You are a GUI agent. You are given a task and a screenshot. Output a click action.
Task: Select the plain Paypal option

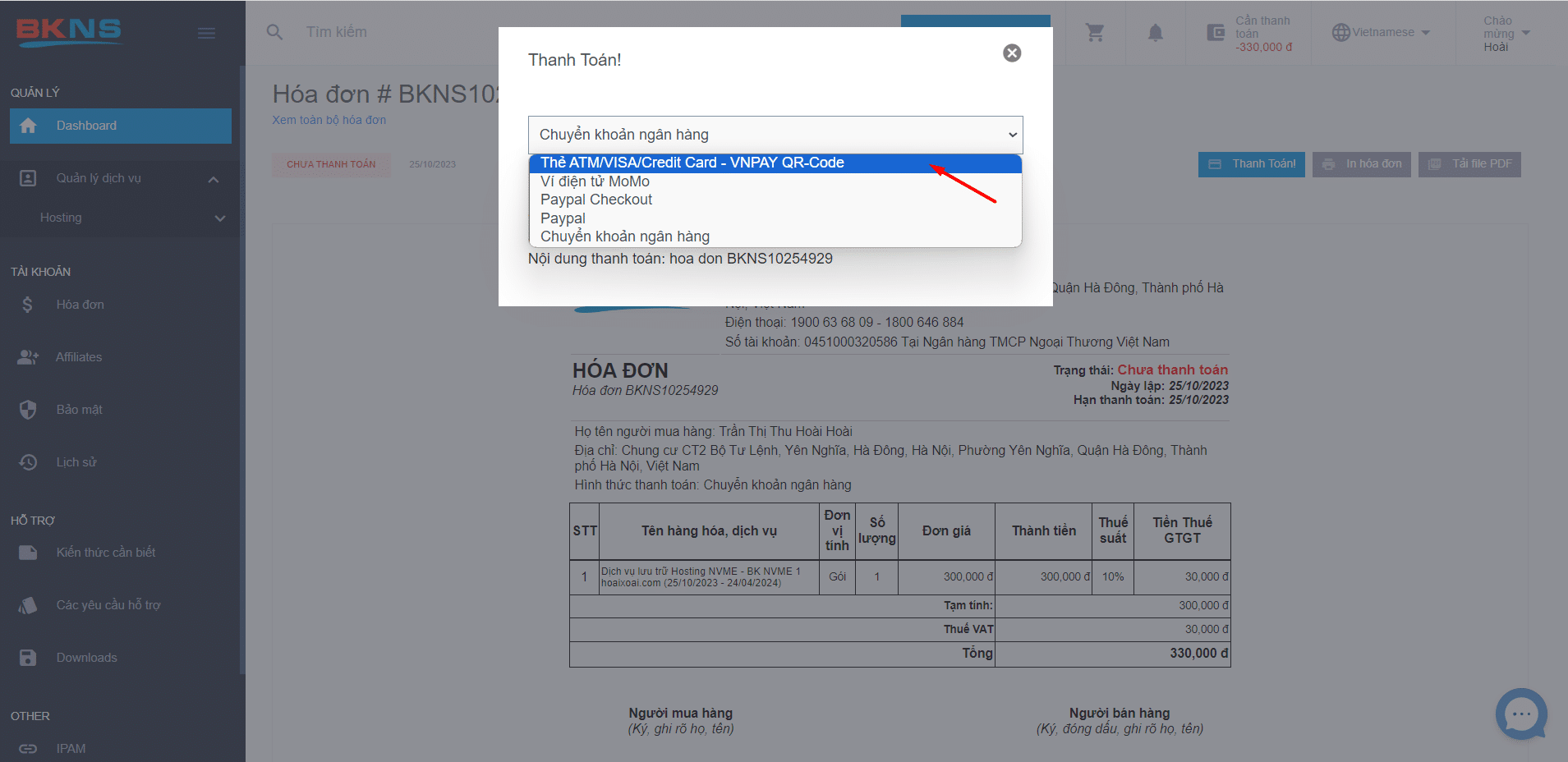pyautogui.click(x=775, y=218)
